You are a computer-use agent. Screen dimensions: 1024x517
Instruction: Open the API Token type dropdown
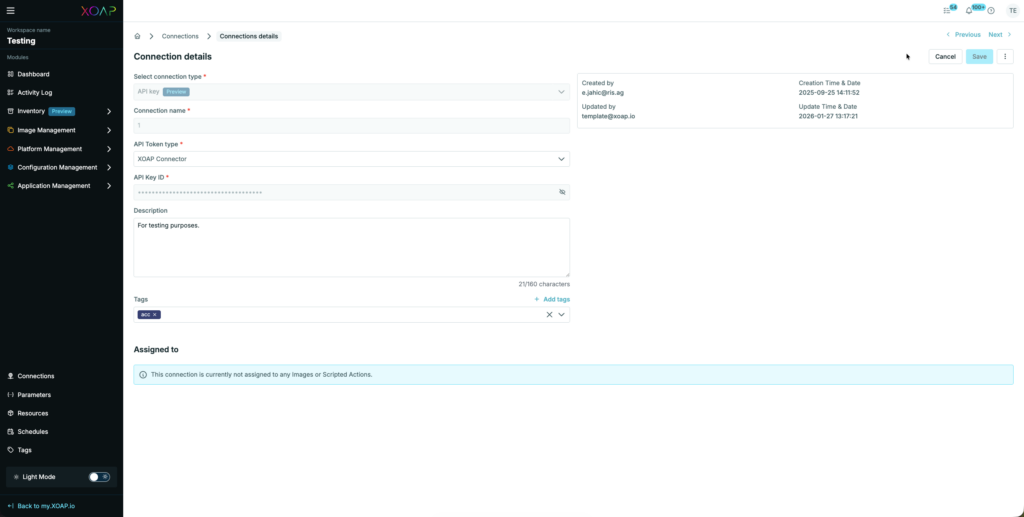351,159
